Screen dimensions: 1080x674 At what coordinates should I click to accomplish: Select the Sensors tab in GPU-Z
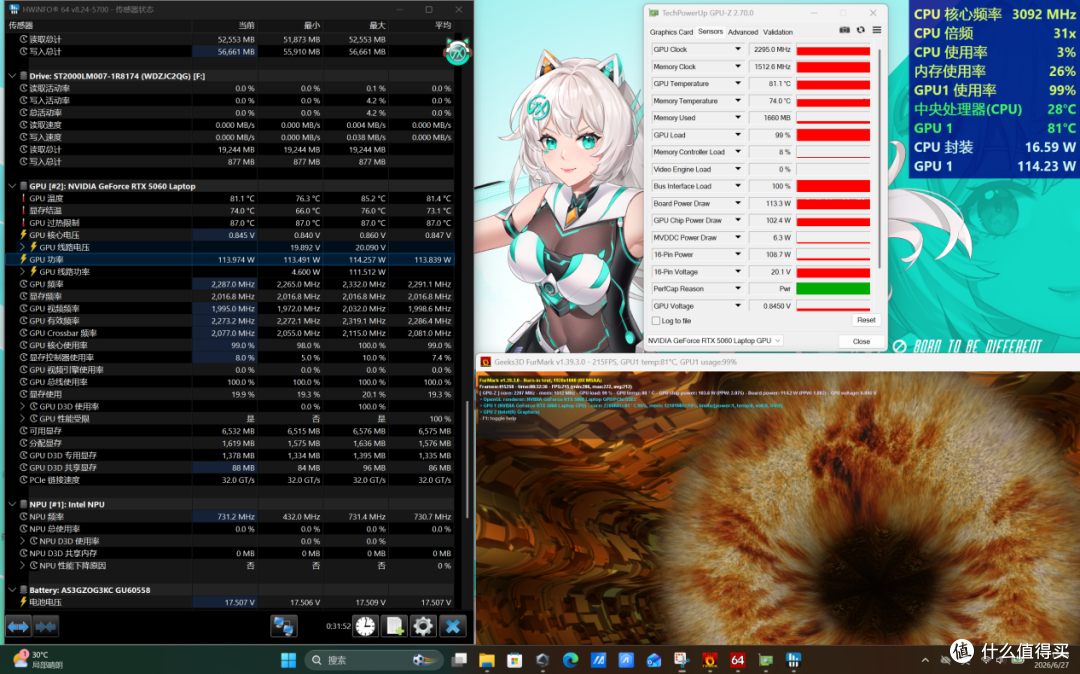click(x=710, y=32)
